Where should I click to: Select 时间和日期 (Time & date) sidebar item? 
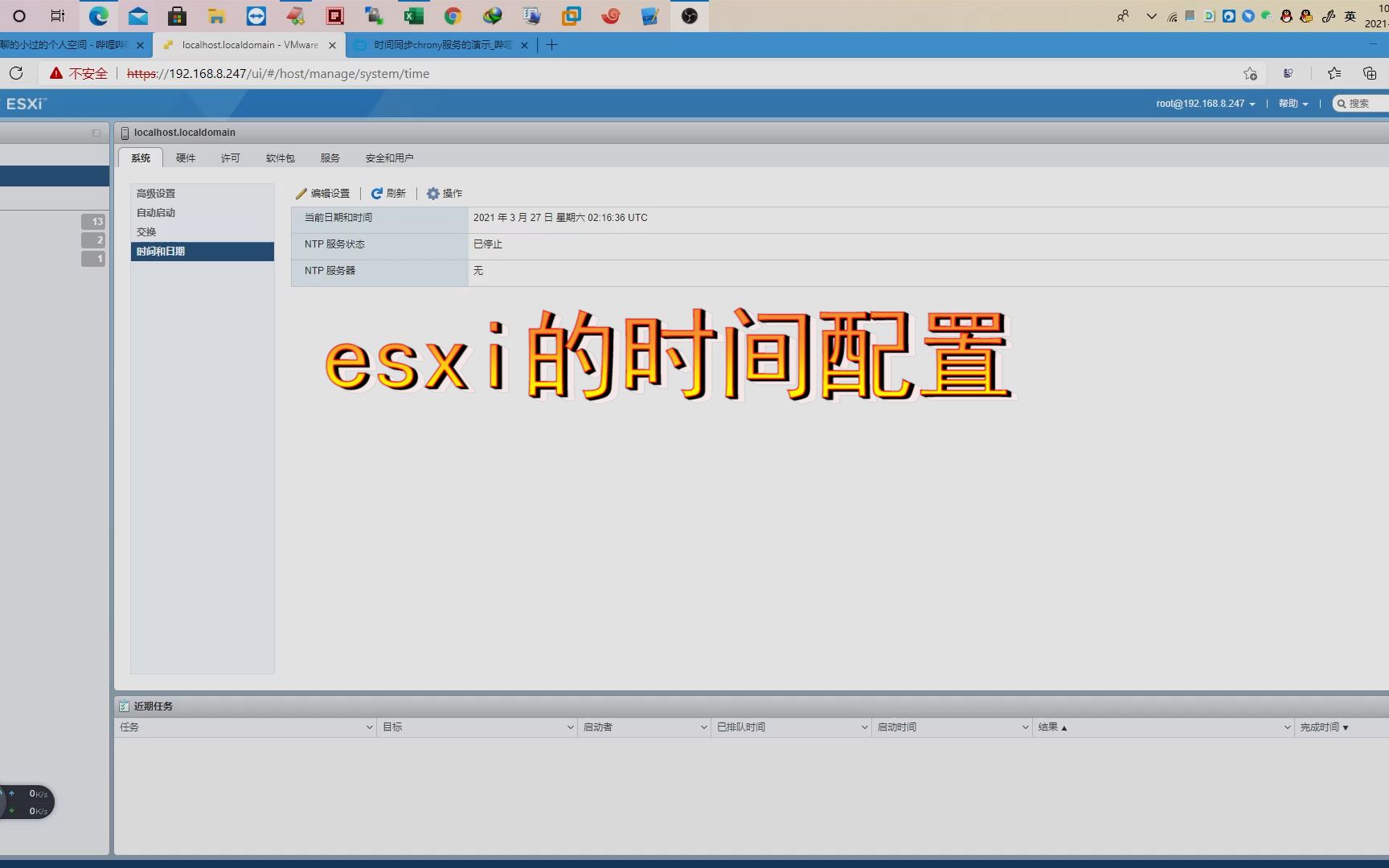pyautogui.click(x=202, y=252)
